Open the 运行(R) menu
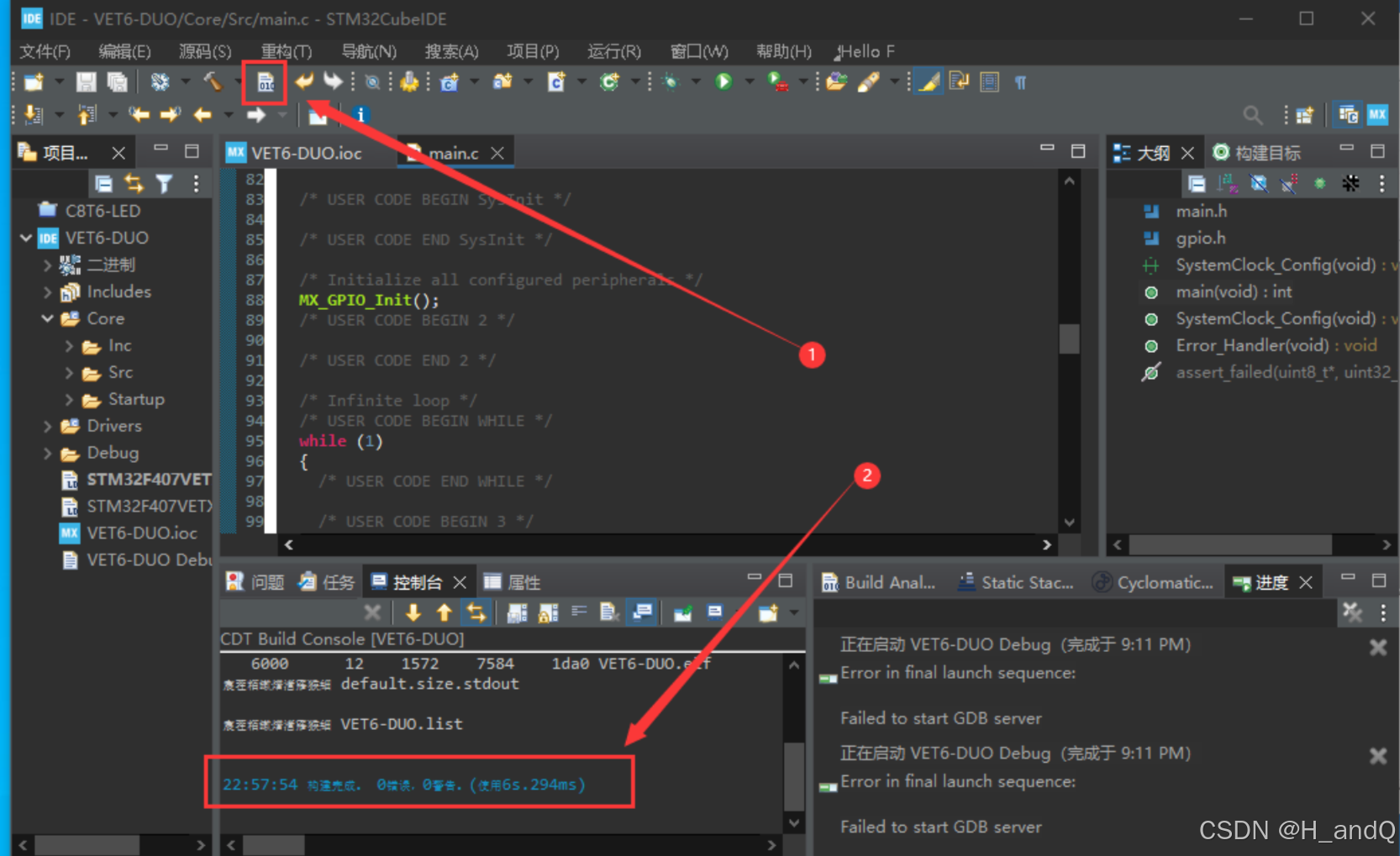Image resolution: width=1400 pixels, height=856 pixels. click(614, 51)
